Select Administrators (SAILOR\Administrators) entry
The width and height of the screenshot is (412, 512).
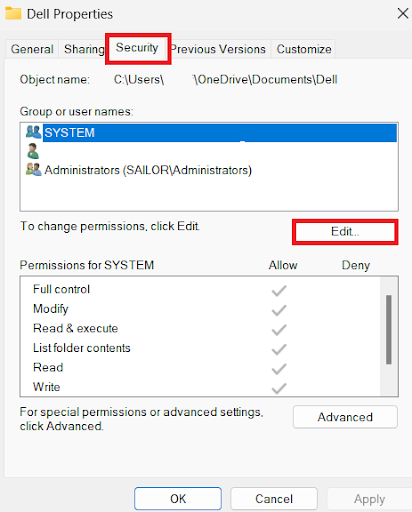pos(148,170)
